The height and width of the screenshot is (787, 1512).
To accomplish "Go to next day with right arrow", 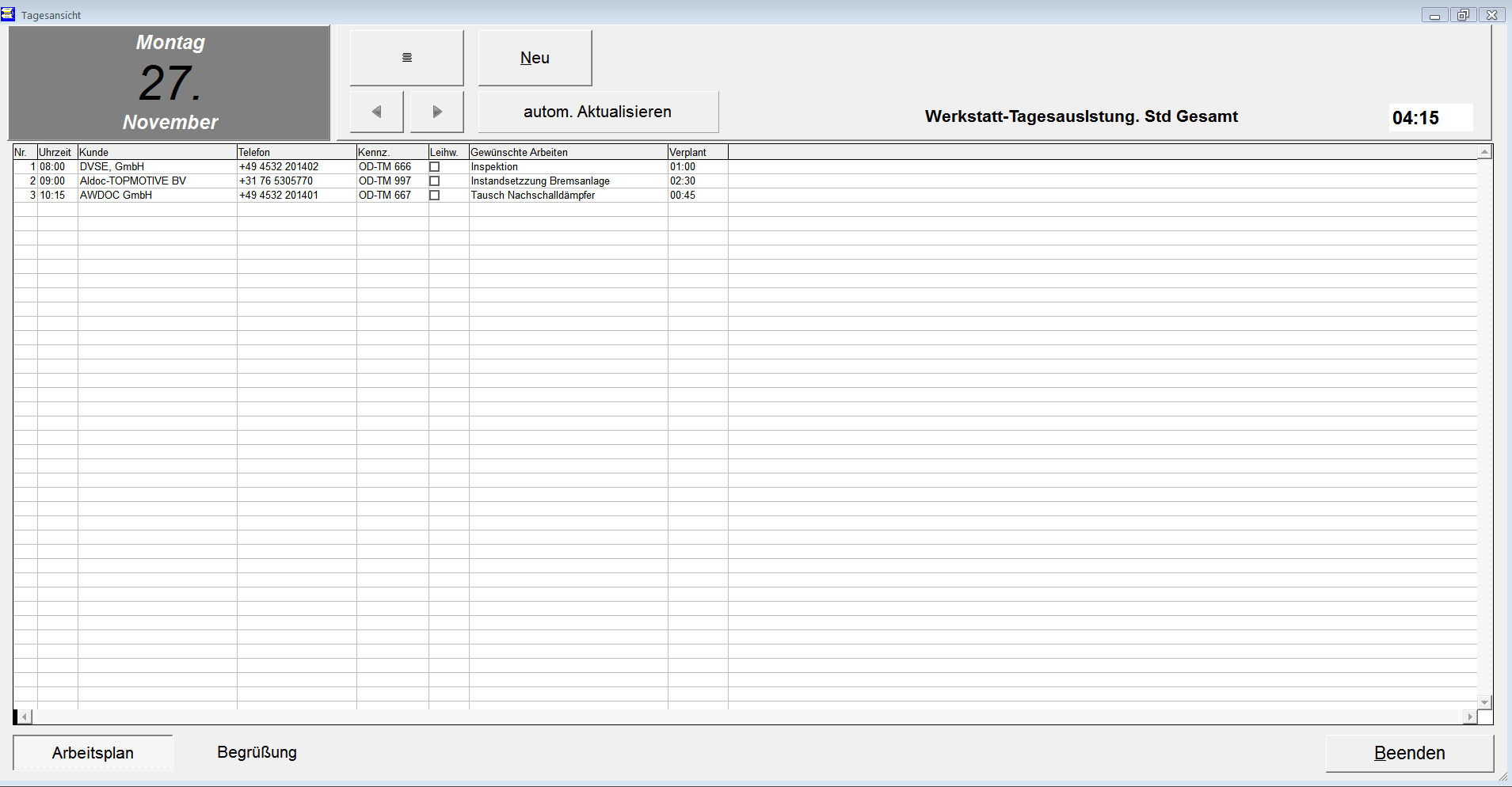I will click(x=436, y=112).
